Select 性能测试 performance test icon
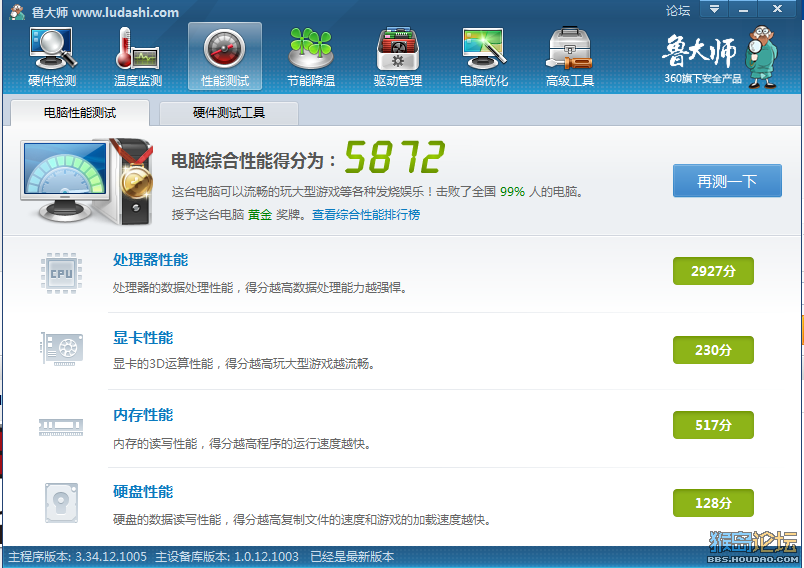Screen dimensions: 804x568 click(225, 56)
